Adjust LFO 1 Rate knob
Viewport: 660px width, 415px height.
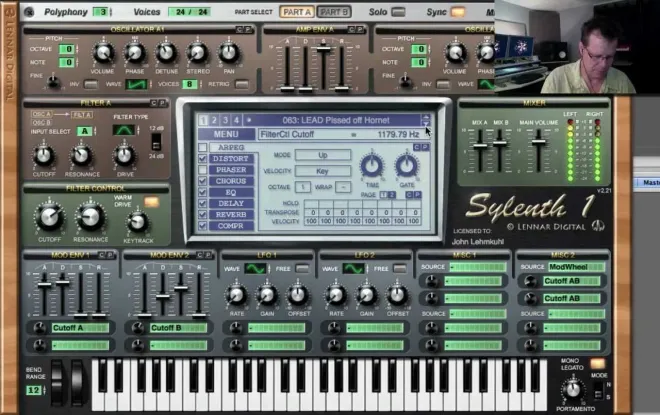[237, 295]
